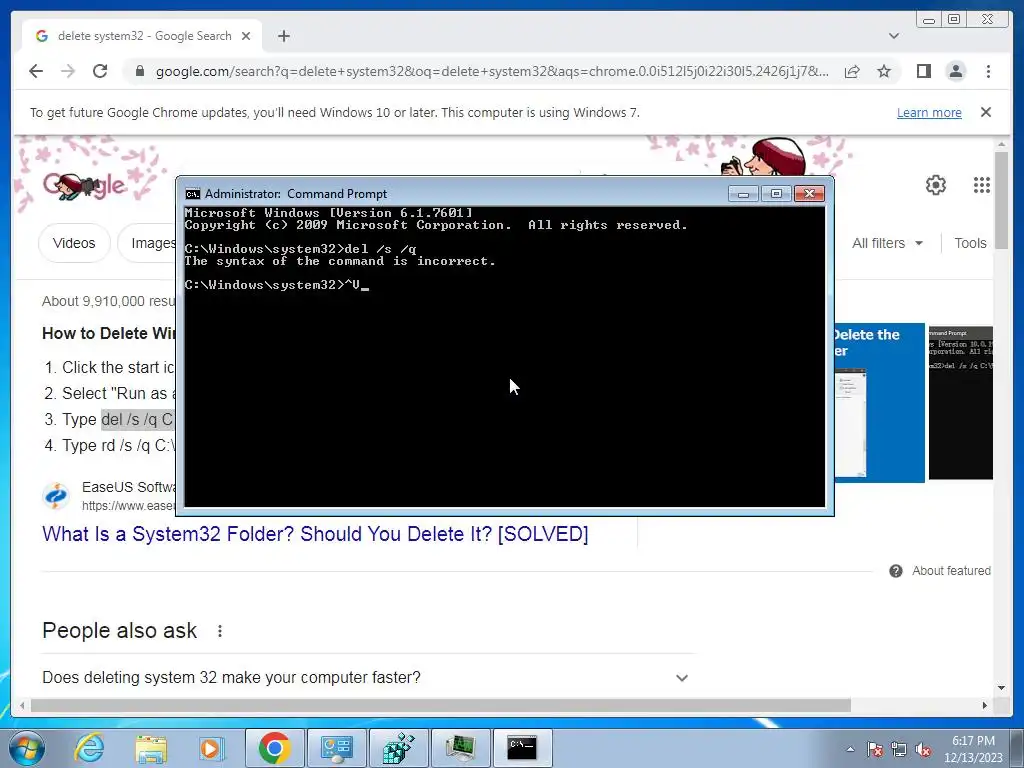Viewport: 1024px width, 768px height.
Task: Open the share icon in address bar
Action: coord(852,71)
